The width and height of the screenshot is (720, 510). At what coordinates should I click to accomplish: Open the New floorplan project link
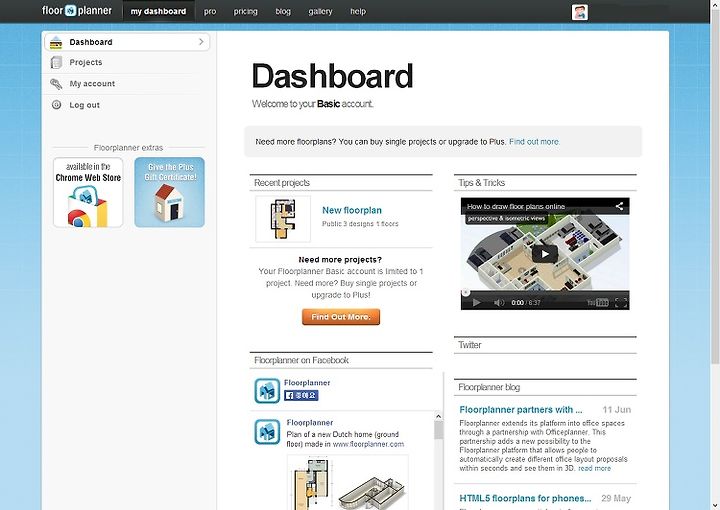pyautogui.click(x=352, y=210)
